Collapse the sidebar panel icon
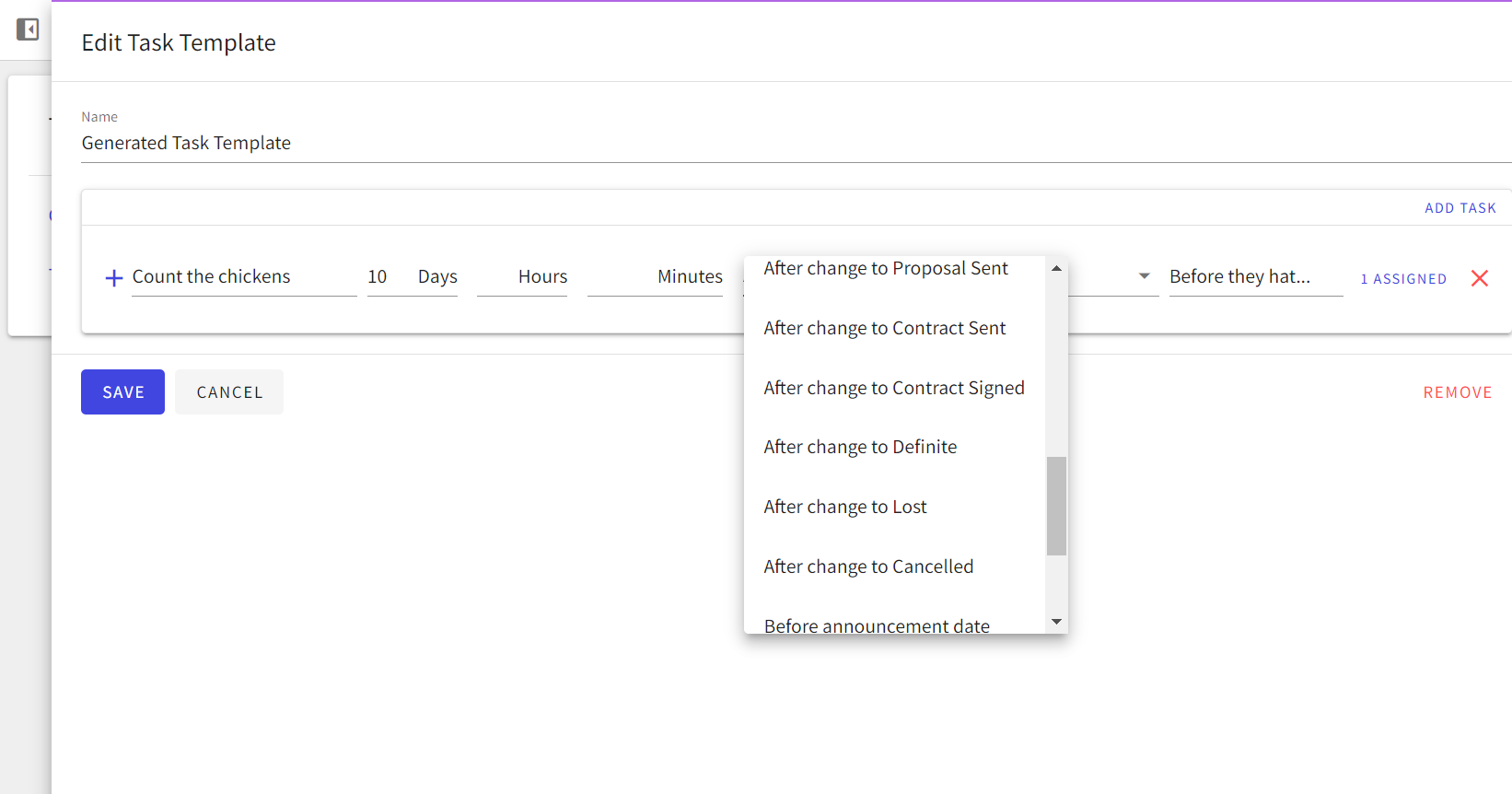Viewport: 1512px width, 794px height. 28,29
